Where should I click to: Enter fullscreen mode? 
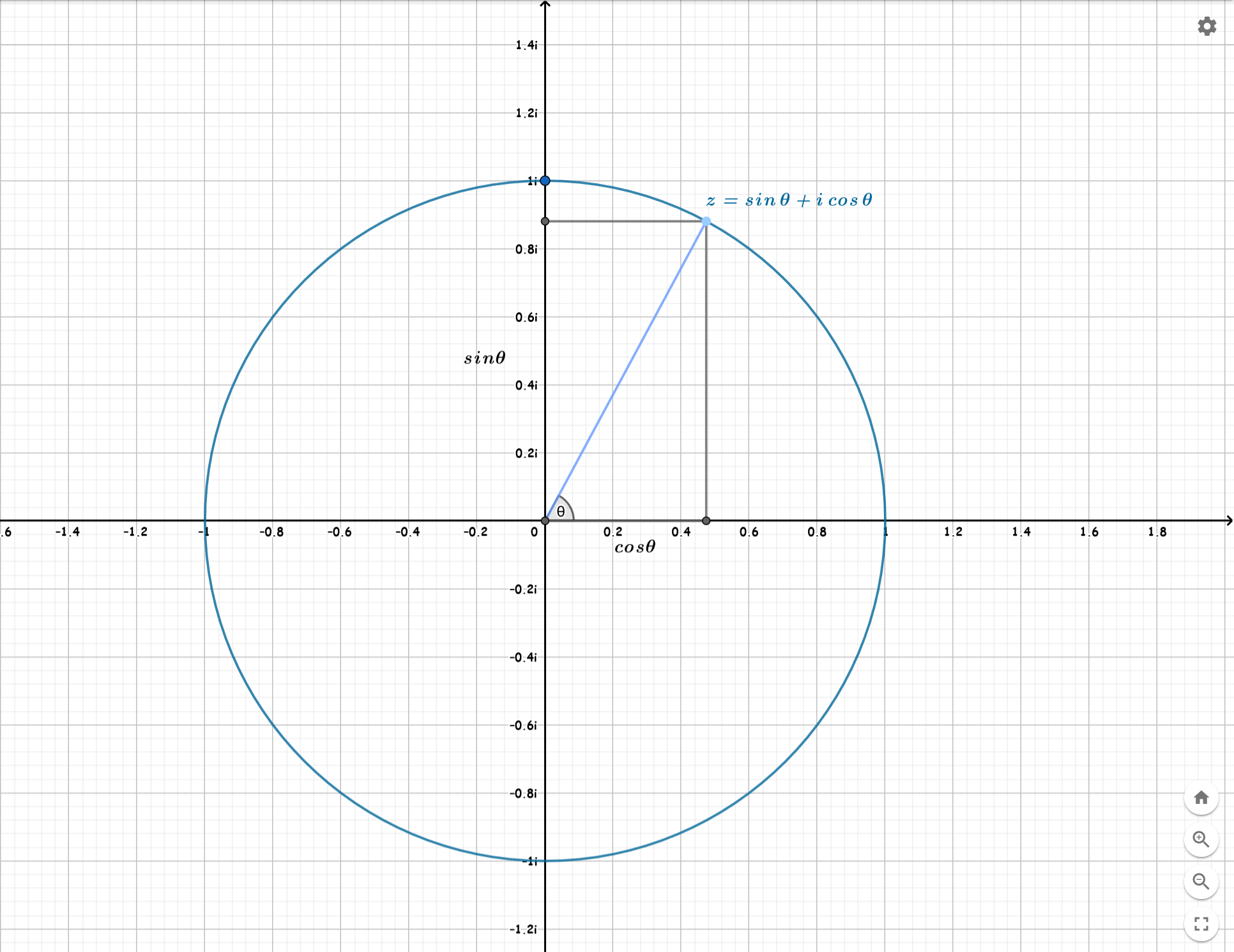tap(1201, 924)
